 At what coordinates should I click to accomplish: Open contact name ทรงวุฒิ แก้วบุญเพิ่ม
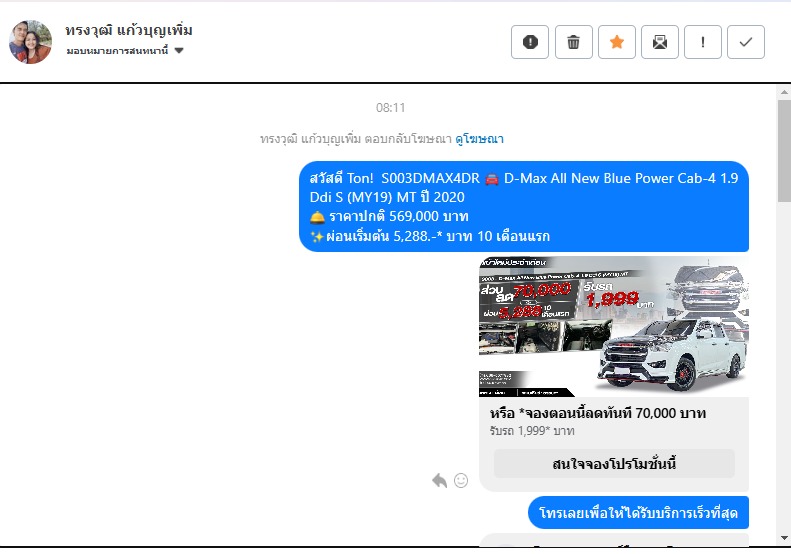(x=129, y=30)
